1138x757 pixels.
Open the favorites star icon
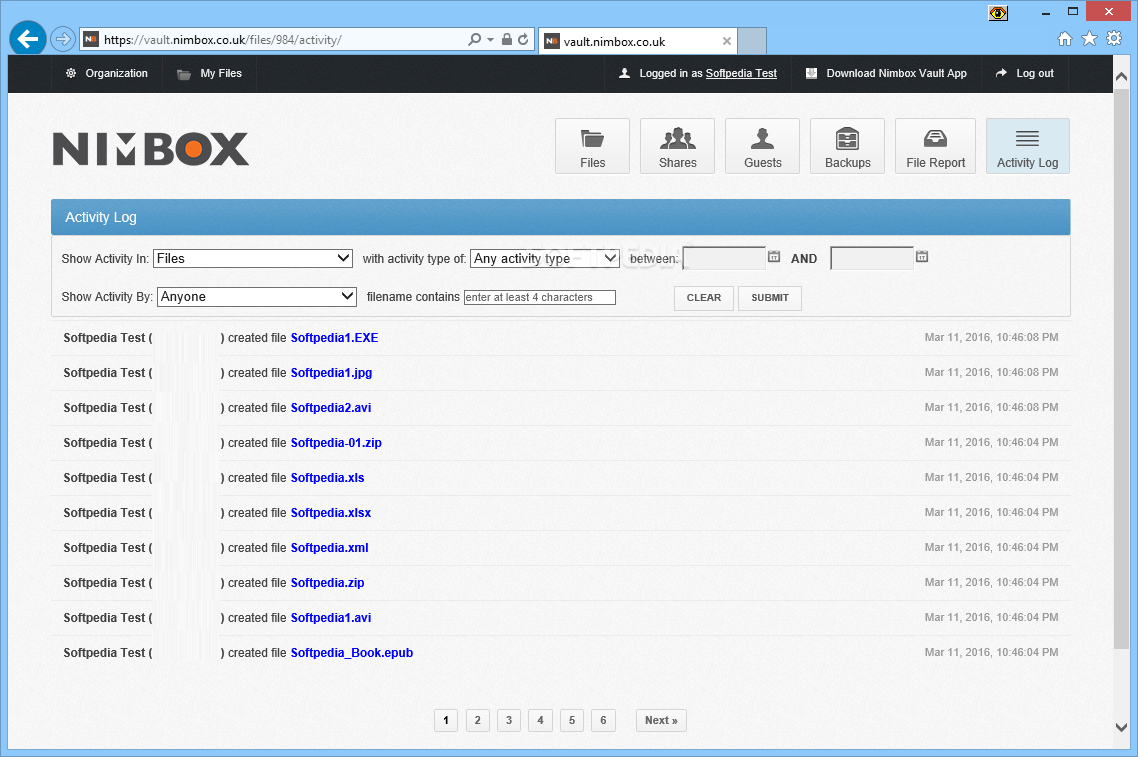click(1089, 39)
